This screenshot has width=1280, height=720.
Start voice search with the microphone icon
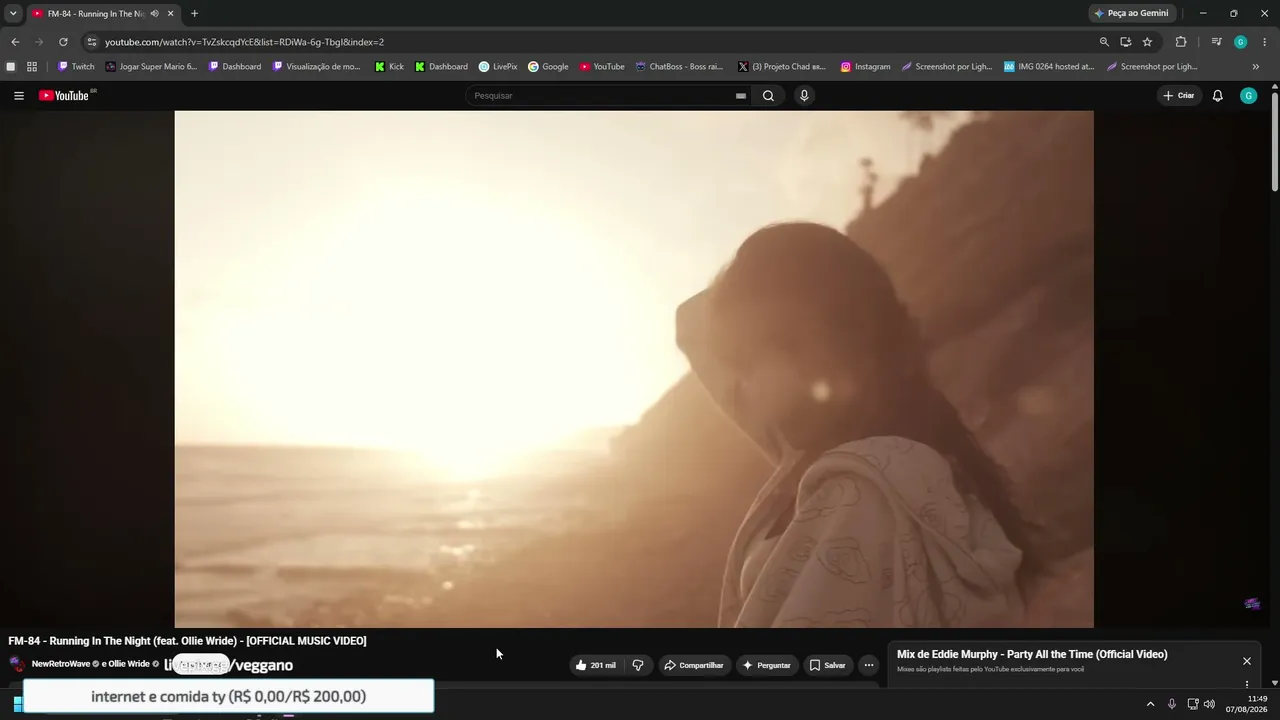(x=804, y=96)
